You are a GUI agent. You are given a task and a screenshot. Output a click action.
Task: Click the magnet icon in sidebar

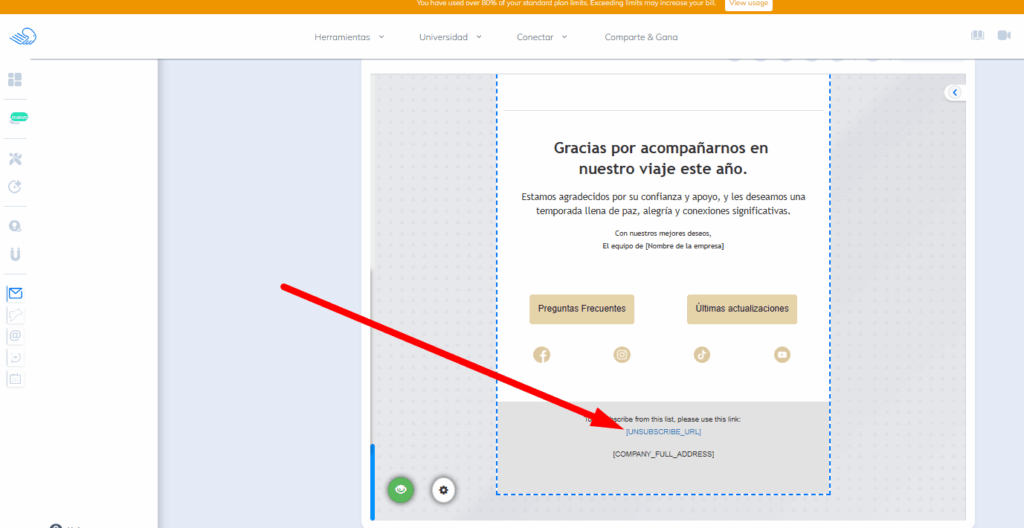click(15, 254)
